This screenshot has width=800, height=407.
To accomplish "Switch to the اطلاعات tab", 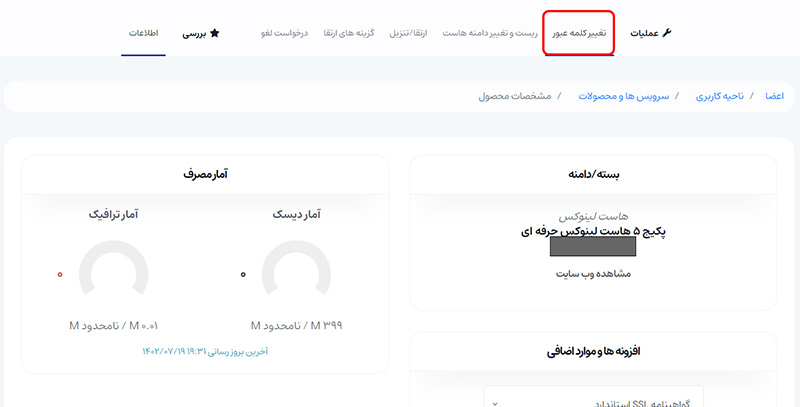I will click(143, 33).
